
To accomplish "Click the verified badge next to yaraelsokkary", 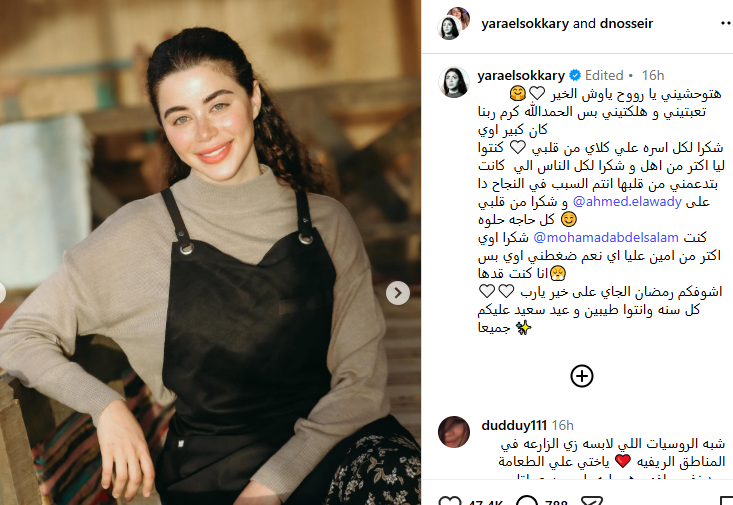I will pos(575,75).
